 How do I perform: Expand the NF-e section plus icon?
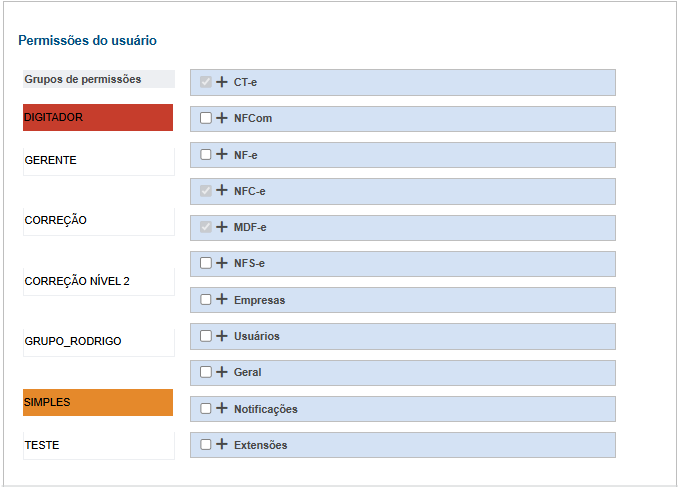[222, 155]
